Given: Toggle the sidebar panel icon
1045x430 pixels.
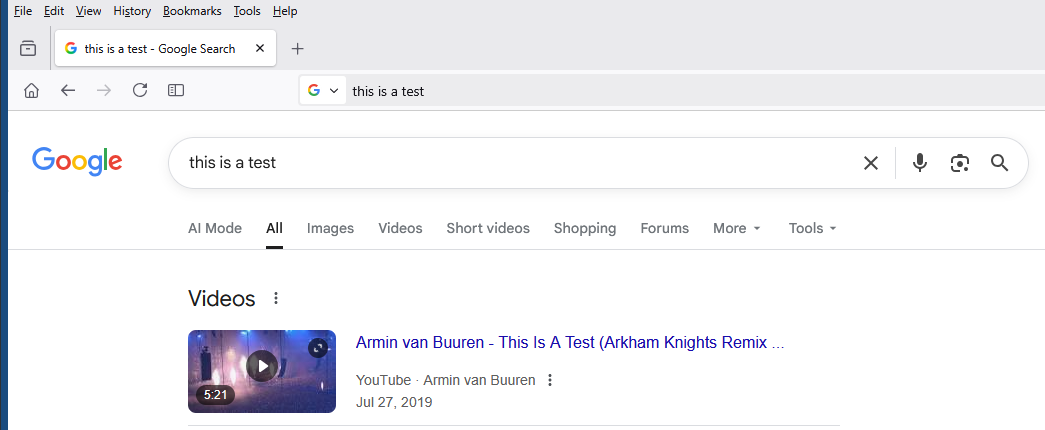Looking at the screenshot, I should [176, 91].
